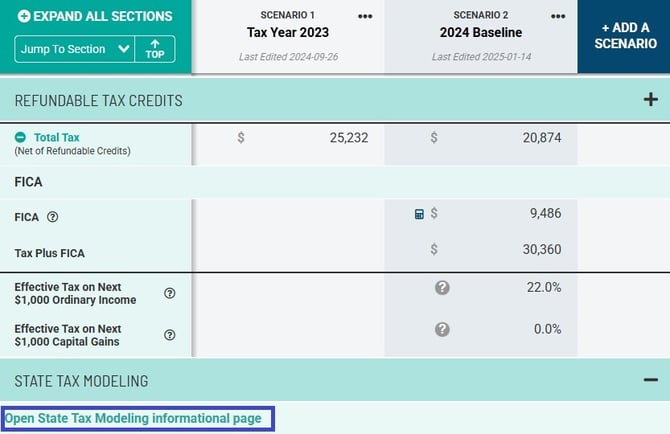
Task: Open Scenario 1 three-dot options menu
Action: (365, 16)
